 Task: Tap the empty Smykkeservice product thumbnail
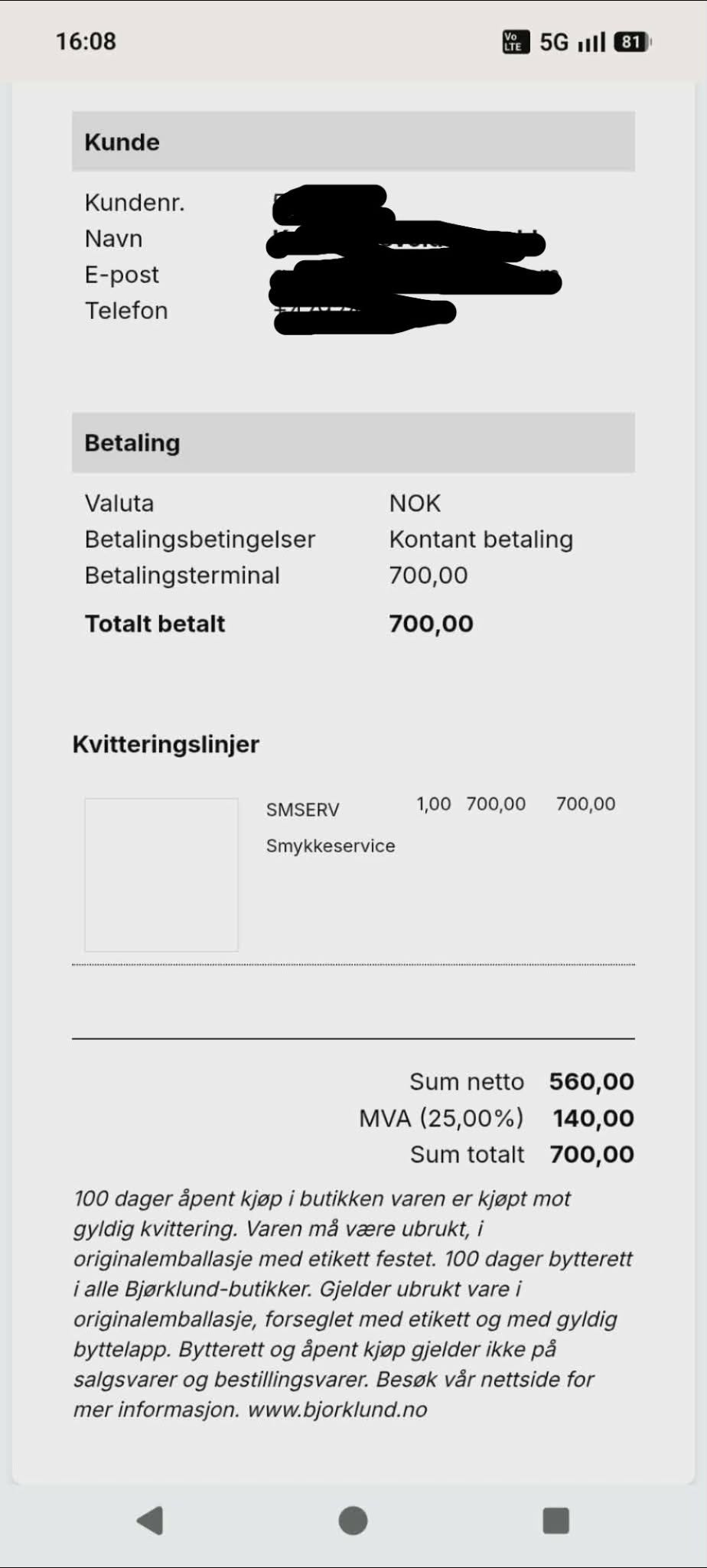[x=161, y=875]
